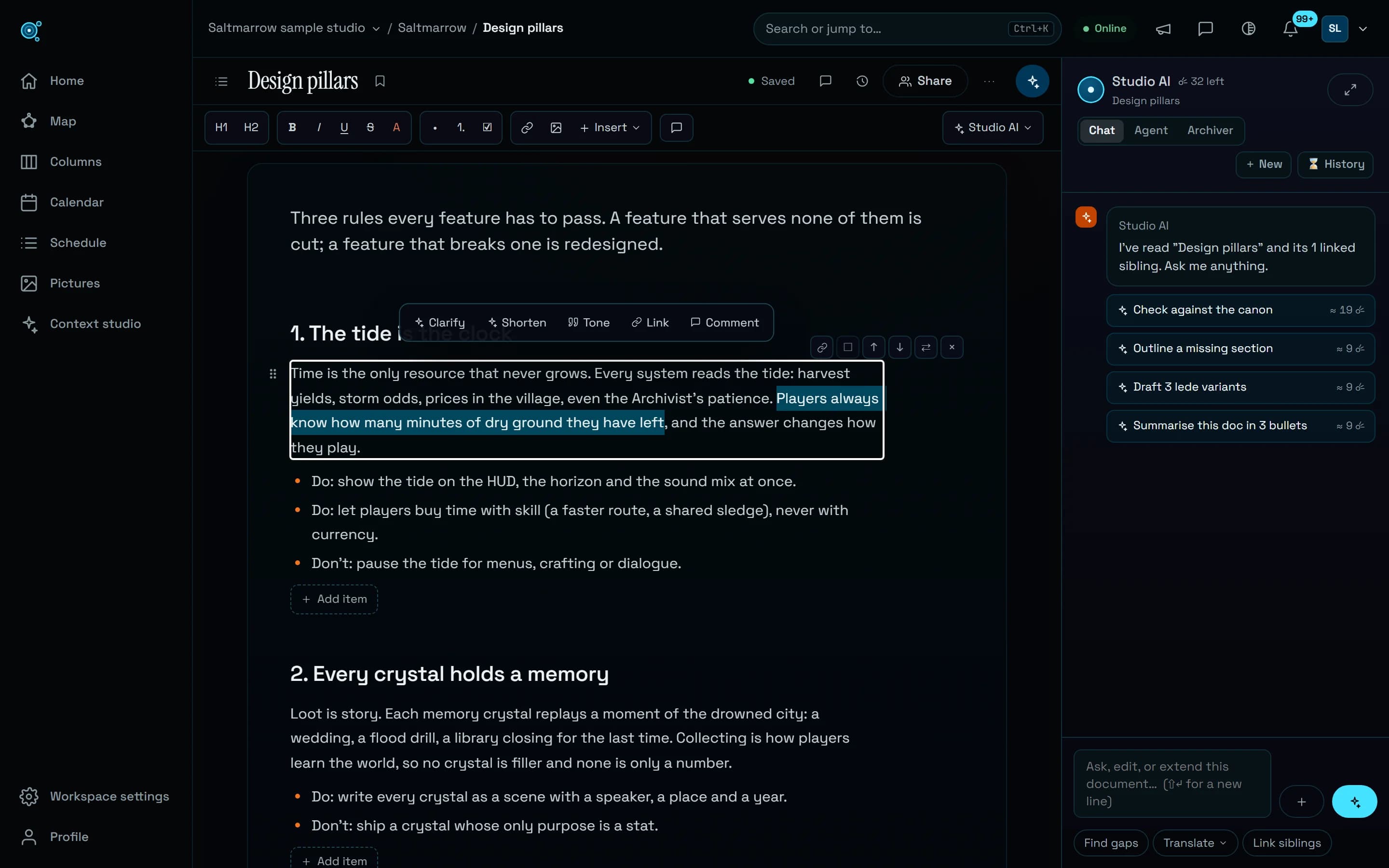Move the paragraph block down
The image size is (1389, 868).
coord(899,347)
